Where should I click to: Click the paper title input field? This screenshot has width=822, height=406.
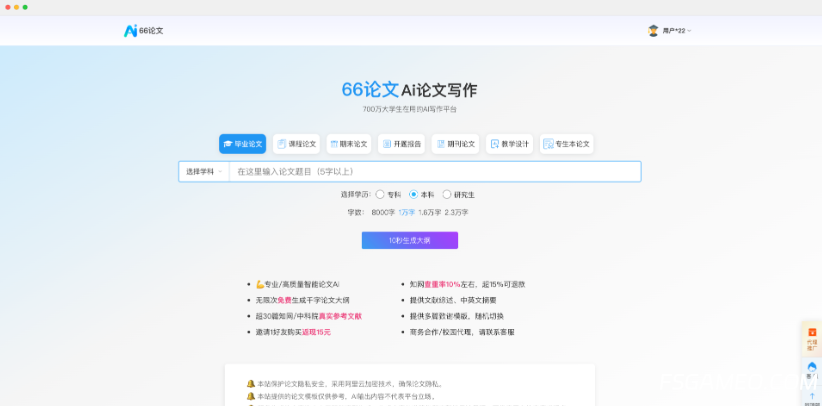(435, 172)
